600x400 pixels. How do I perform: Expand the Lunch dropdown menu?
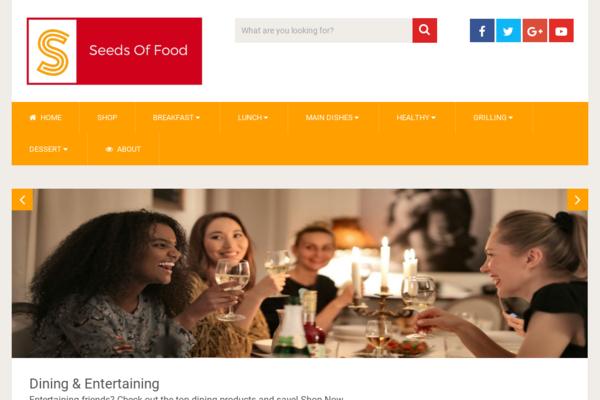[253, 118]
